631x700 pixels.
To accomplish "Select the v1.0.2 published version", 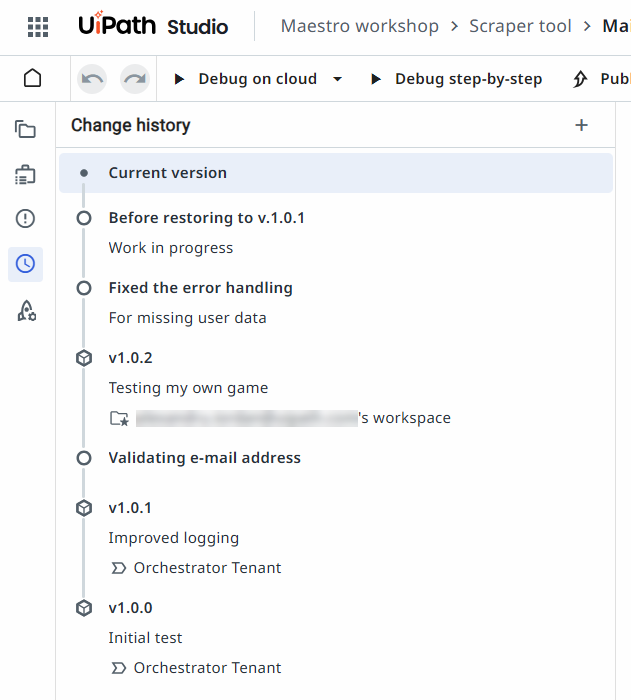I will tap(130, 358).
